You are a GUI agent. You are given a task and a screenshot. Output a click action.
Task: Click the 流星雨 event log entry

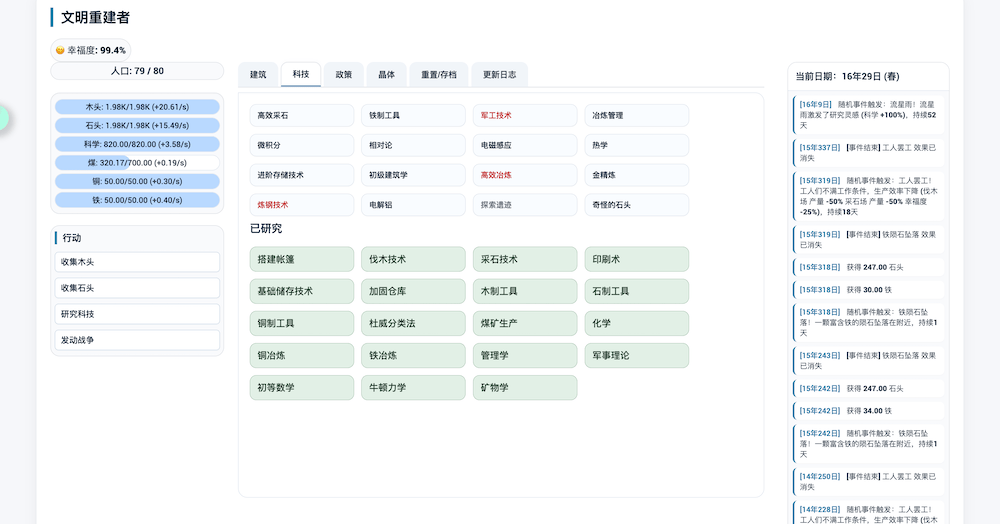click(868, 115)
